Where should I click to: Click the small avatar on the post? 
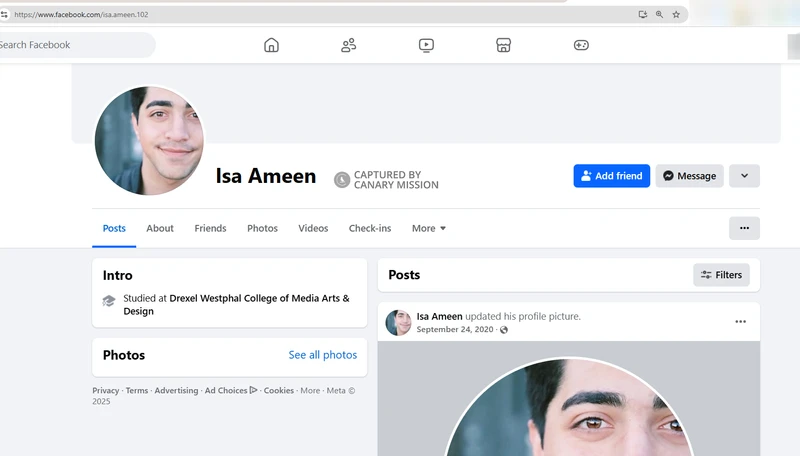click(x=398, y=322)
